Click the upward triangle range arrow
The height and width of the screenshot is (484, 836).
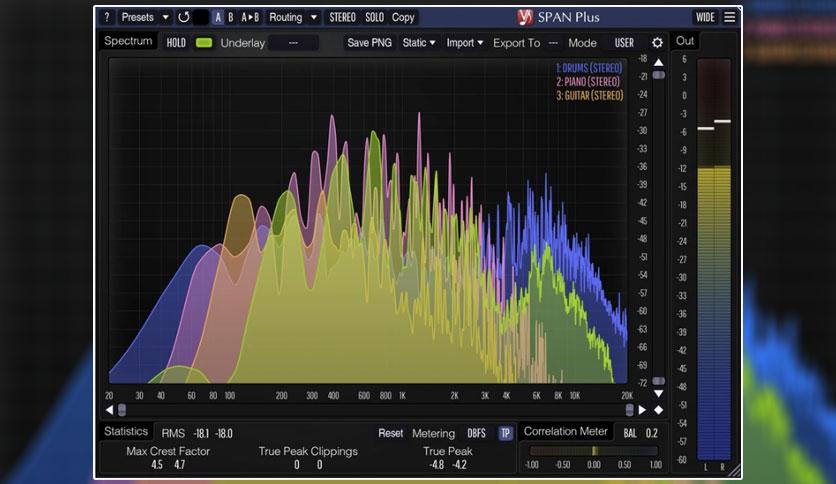click(x=658, y=62)
